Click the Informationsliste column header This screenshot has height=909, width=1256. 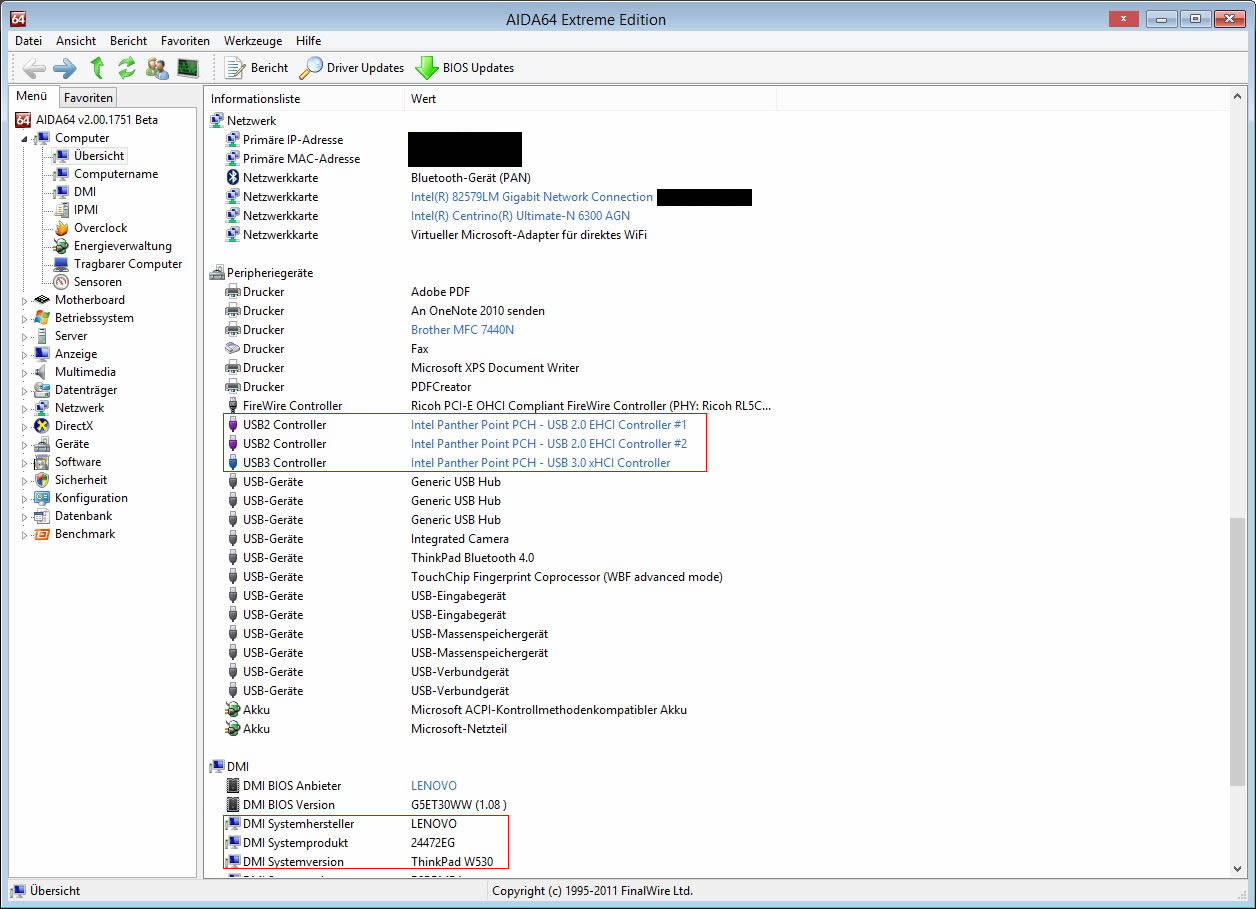pyautogui.click(x=305, y=99)
